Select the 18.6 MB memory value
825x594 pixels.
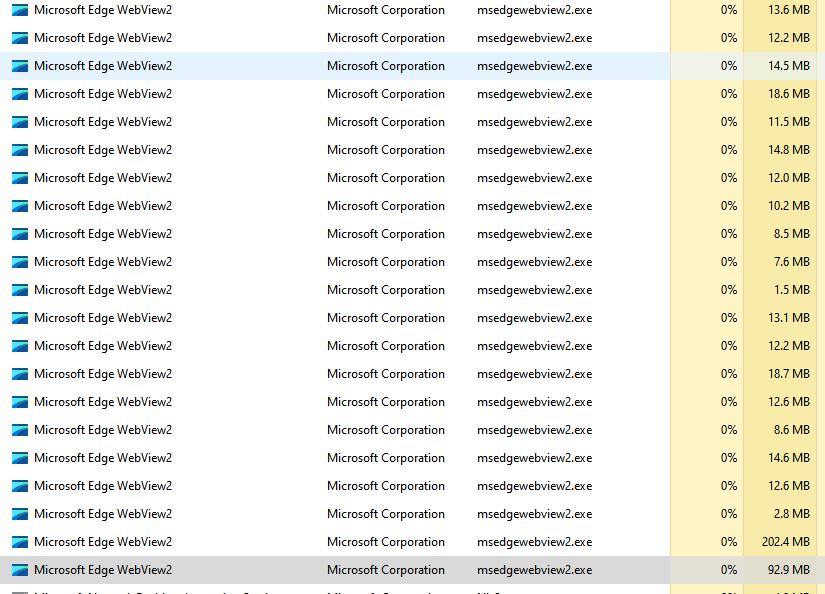click(x=789, y=94)
